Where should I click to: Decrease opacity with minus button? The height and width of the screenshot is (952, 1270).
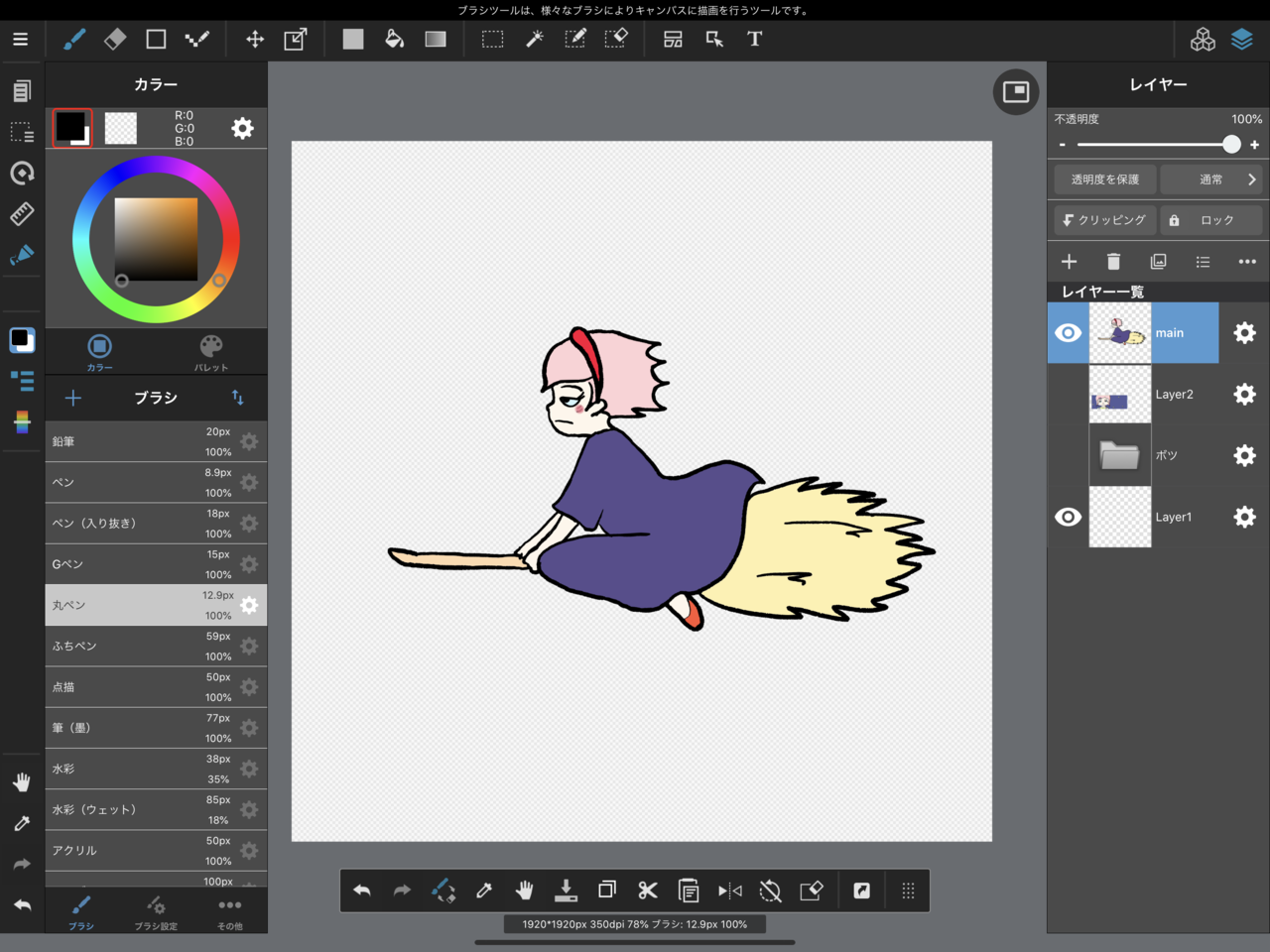pos(1063,145)
